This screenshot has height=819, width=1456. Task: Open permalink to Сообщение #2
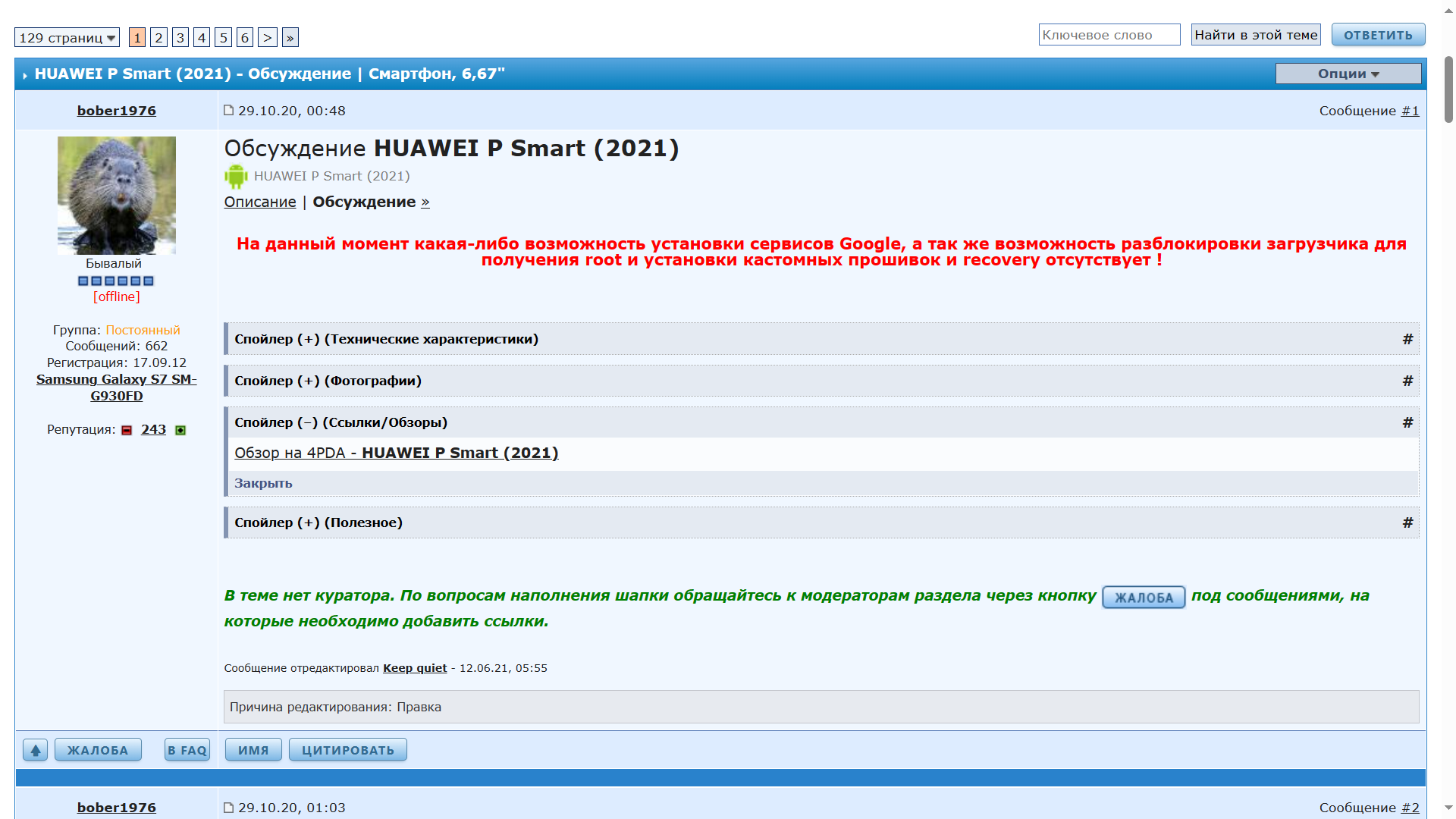(1410, 808)
